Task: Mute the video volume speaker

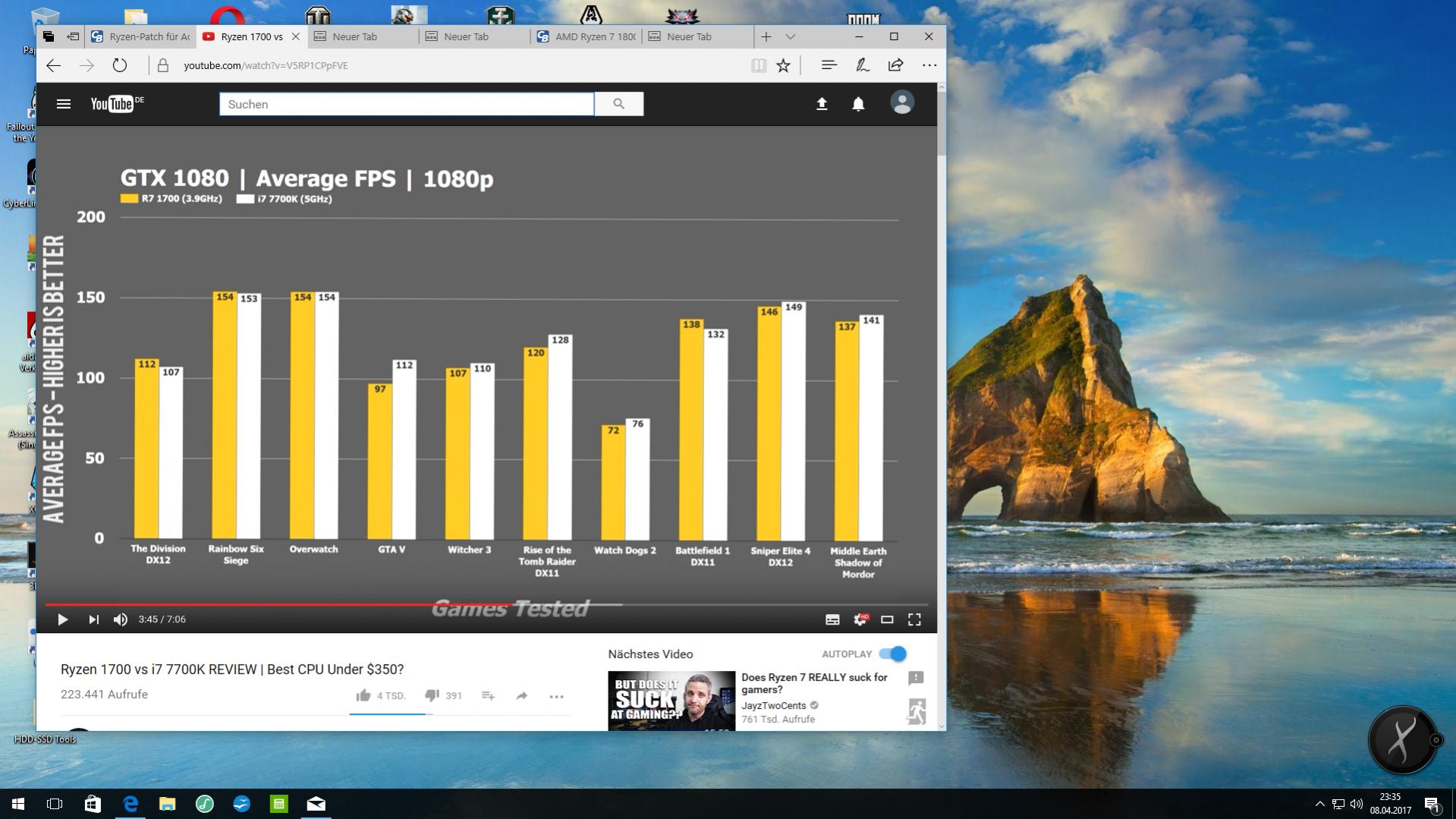Action: (121, 619)
